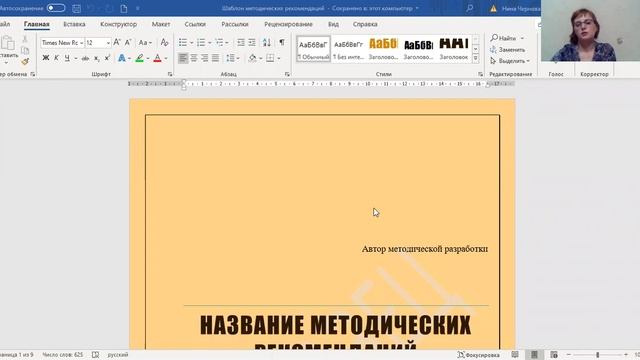The width and height of the screenshot is (640, 360).
Task: Justify paragraph text
Action: (215, 58)
